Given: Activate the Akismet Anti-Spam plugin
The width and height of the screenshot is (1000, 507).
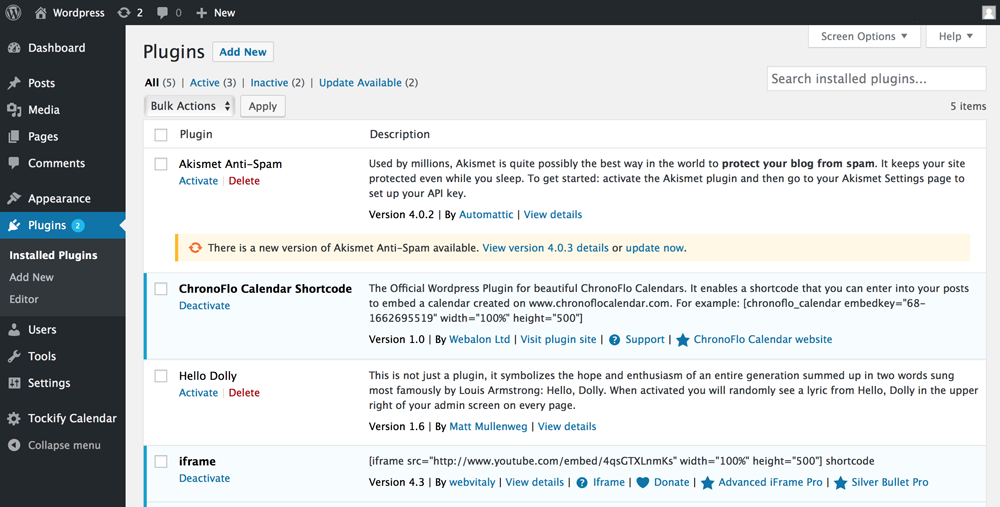Looking at the screenshot, I should click(x=198, y=181).
